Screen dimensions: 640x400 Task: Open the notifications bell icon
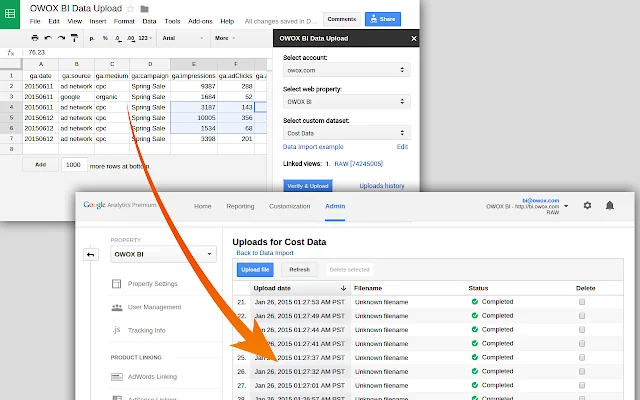610,206
